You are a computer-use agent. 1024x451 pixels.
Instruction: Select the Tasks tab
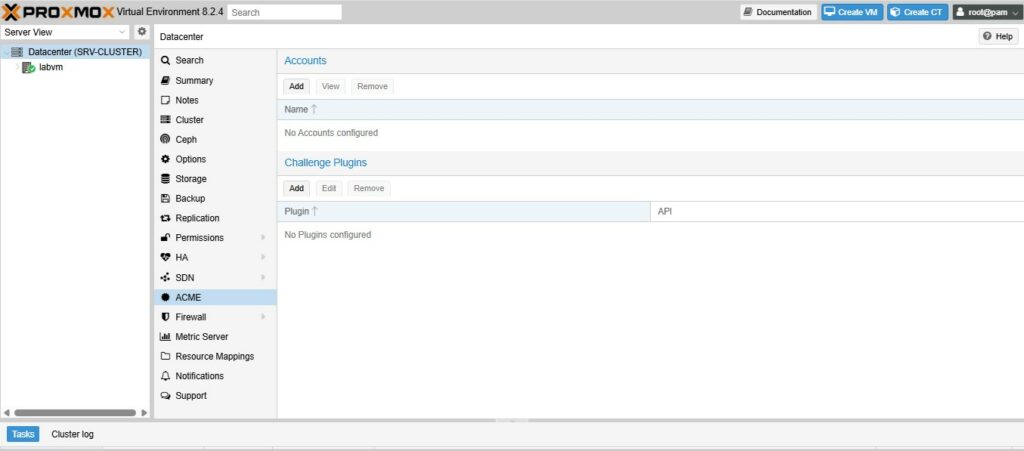click(23, 435)
